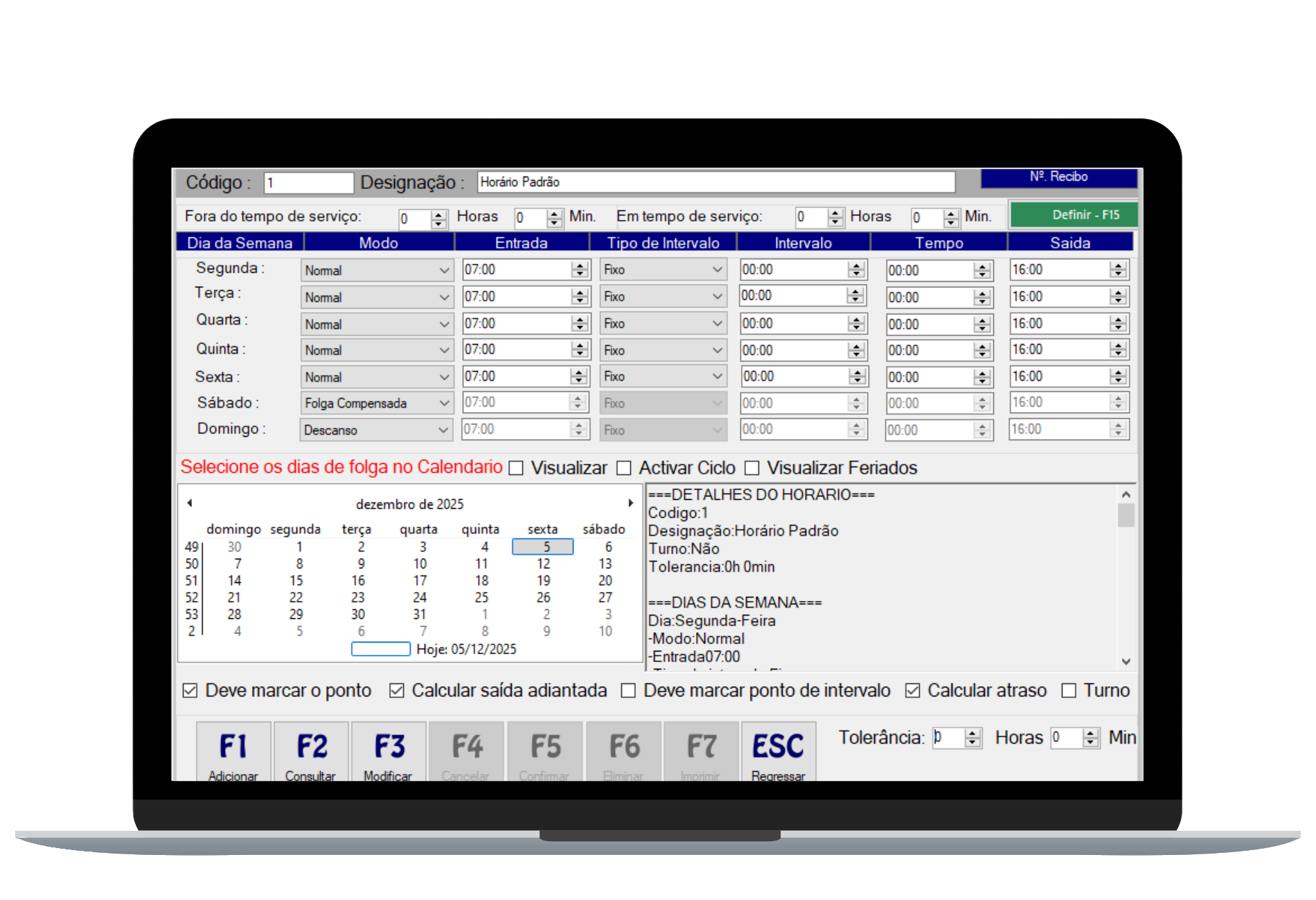1316x900 pixels.
Task: Enable the Visualizar Feriados checkbox
Action: click(x=752, y=469)
